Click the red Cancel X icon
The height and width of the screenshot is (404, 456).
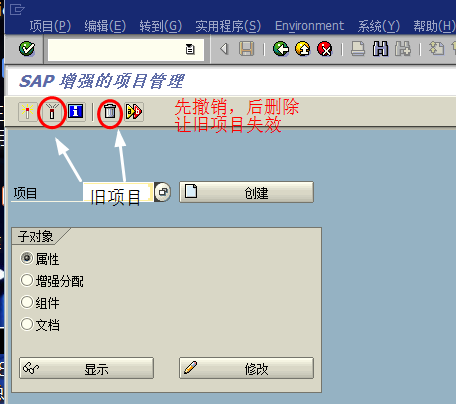tap(325, 49)
